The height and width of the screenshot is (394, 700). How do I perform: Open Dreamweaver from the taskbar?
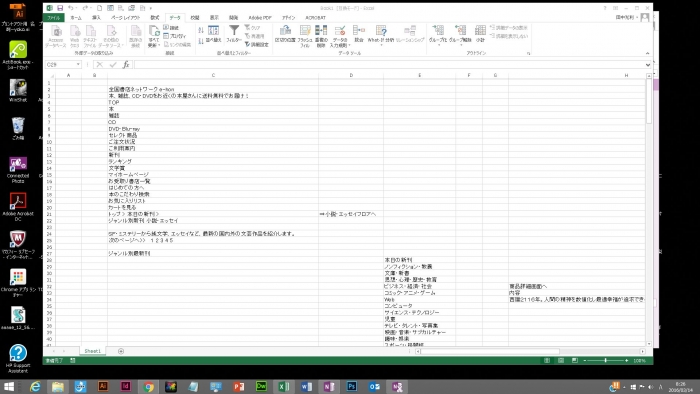click(261, 386)
